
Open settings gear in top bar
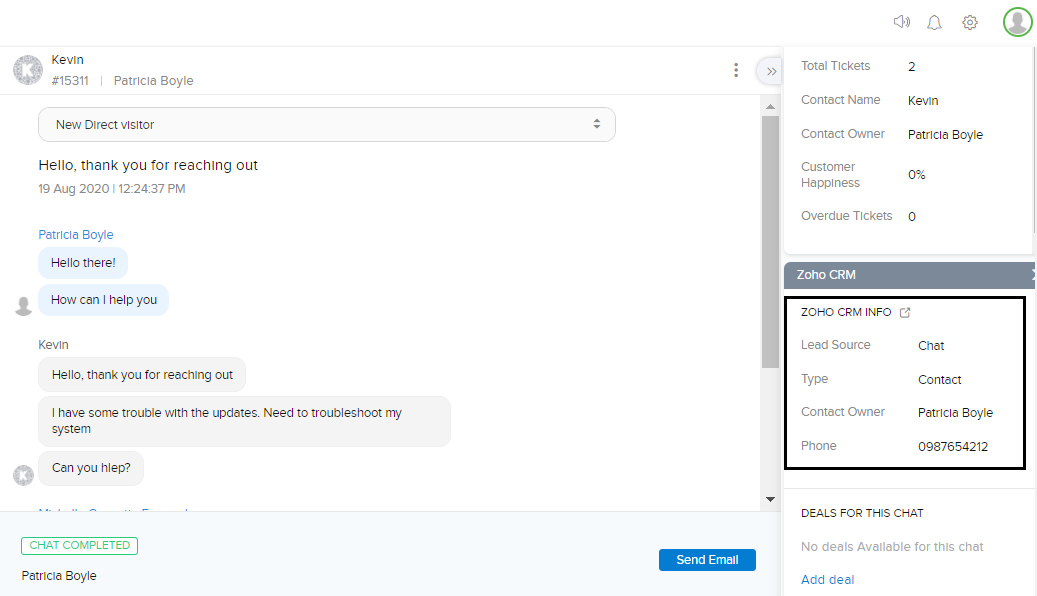pos(970,22)
